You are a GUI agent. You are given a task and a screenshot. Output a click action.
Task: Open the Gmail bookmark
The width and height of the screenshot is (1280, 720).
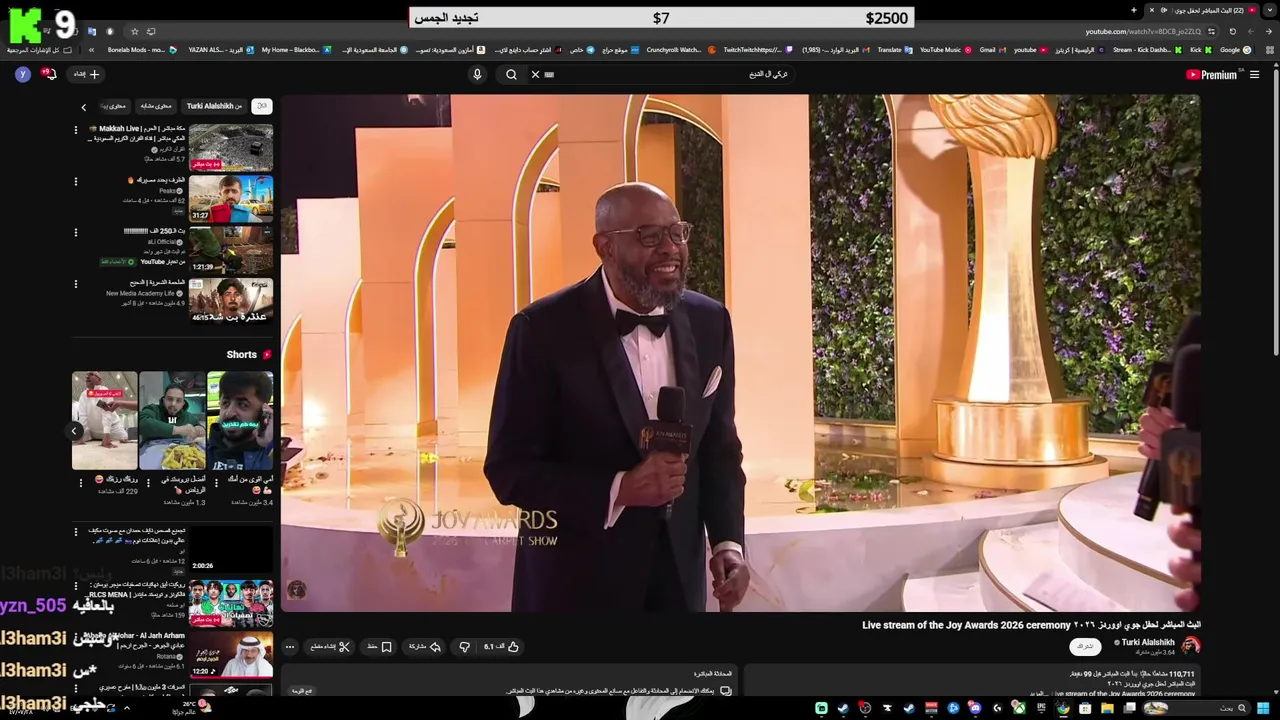992,49
